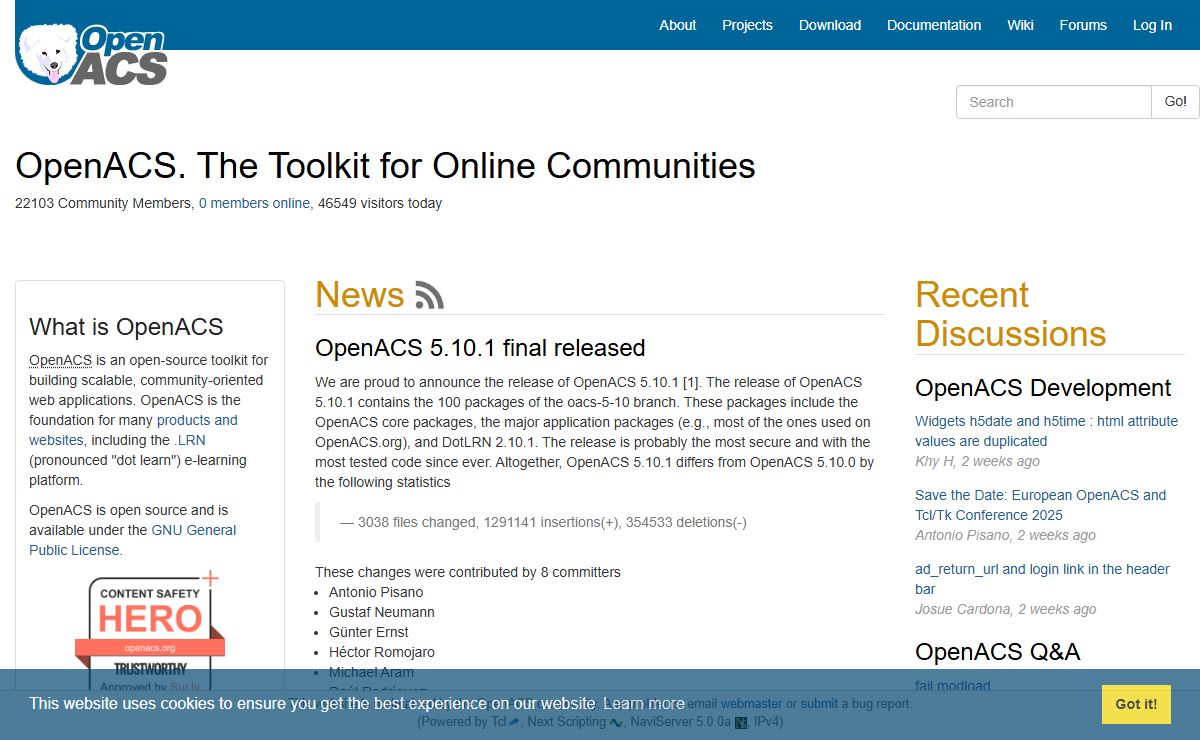Image resolution: width=1200 pixels, height=740 pixels.
Task: Open GNU General Public License link
Action: pos(133,540)
